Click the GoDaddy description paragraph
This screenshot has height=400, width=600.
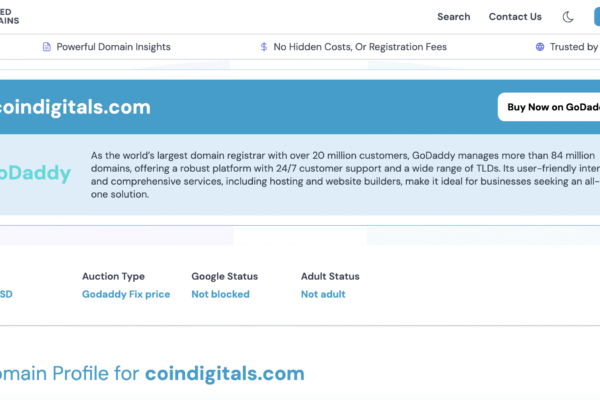point(340,175)
